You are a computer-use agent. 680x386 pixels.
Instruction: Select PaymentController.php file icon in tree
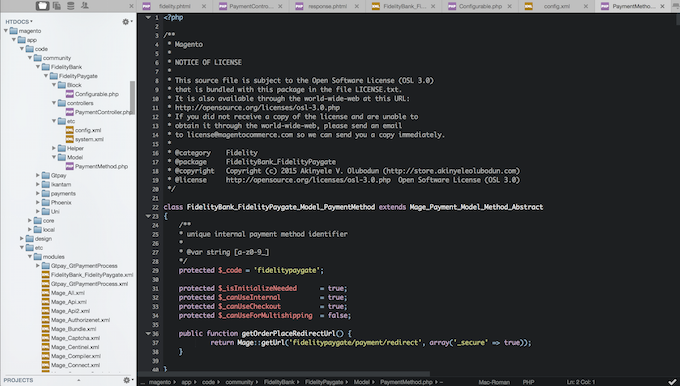(x=69, y=112)
